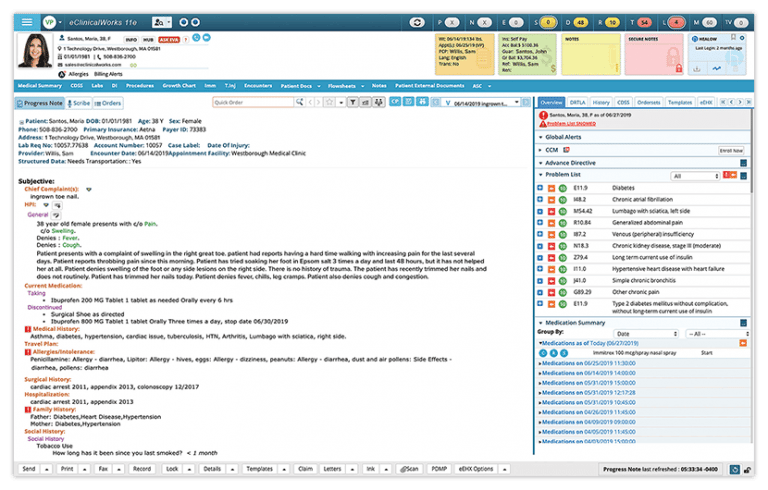Click the red arrow icon for N18.3 row
Image resolution: width=768 pixels, height=490 pixels.
(x=551, y=246)
